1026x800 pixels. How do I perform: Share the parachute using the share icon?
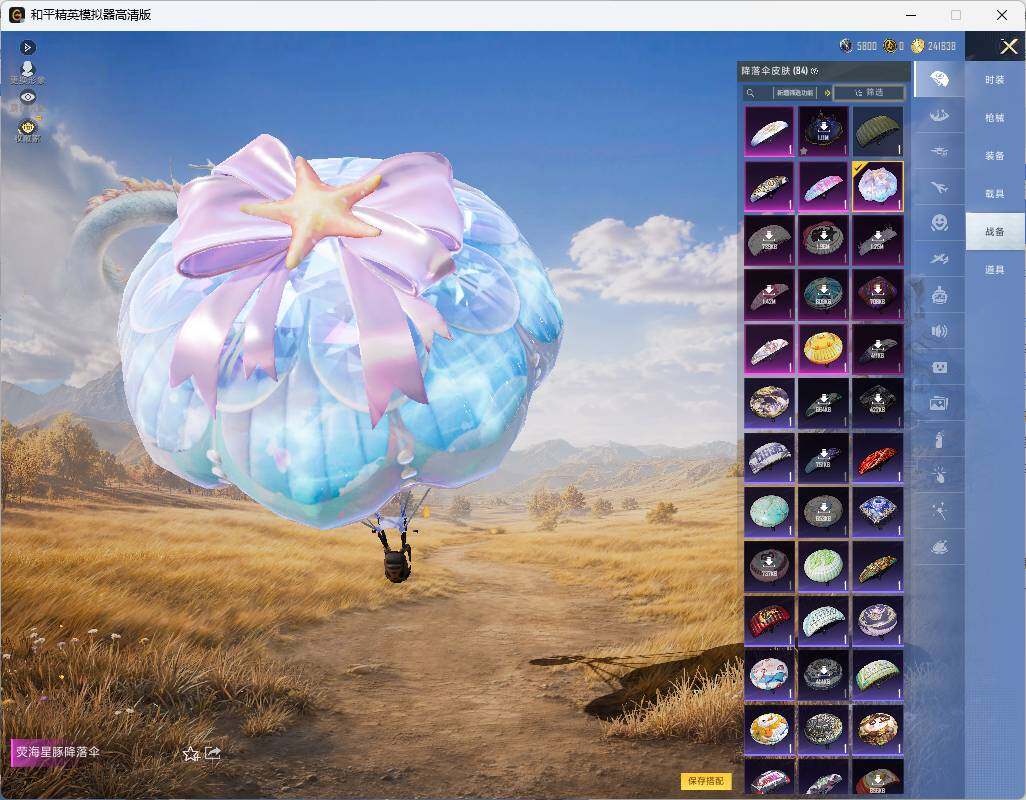pos(213,754)
